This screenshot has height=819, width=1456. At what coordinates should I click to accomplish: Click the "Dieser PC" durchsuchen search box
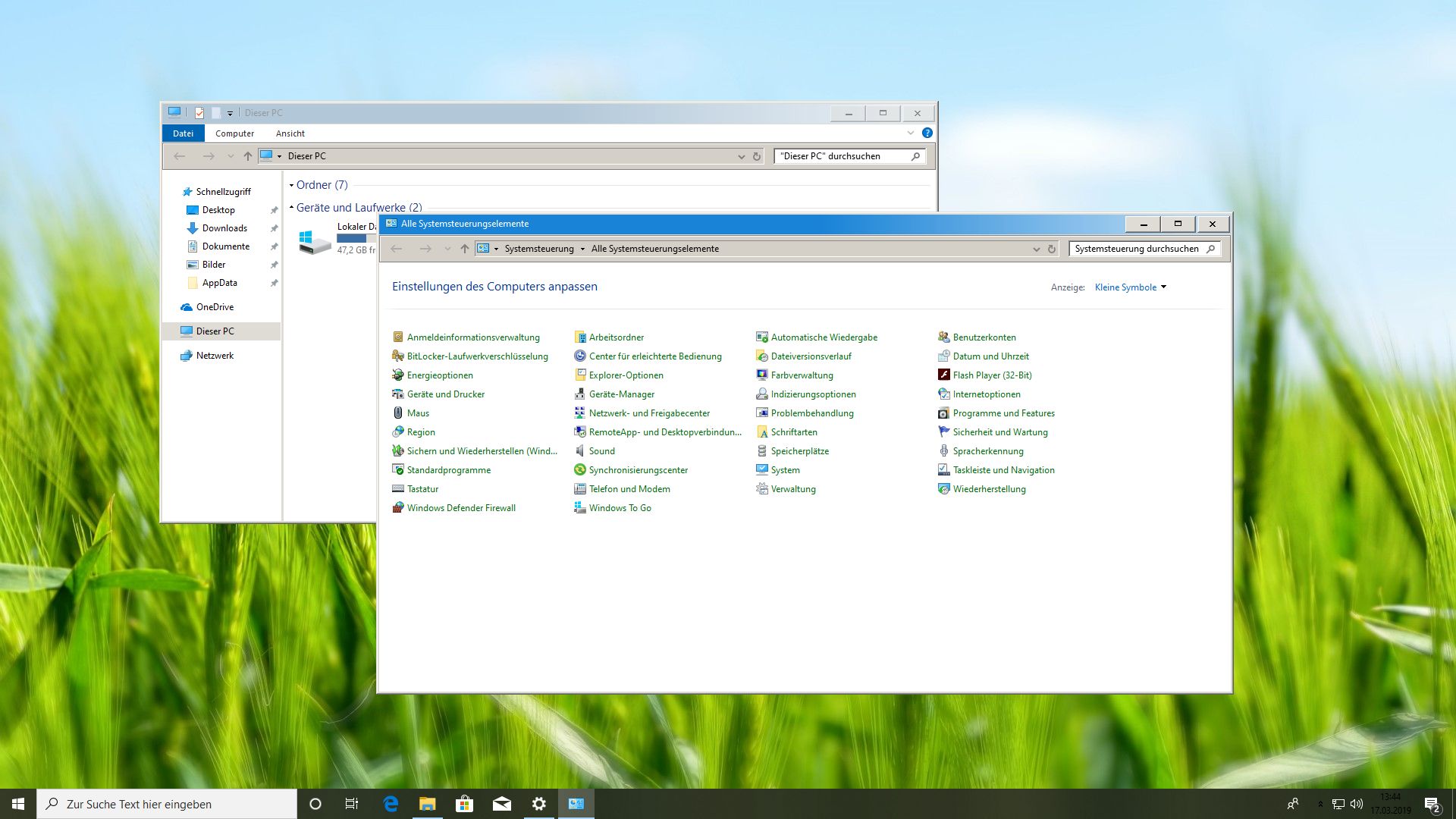click(849, 156)
